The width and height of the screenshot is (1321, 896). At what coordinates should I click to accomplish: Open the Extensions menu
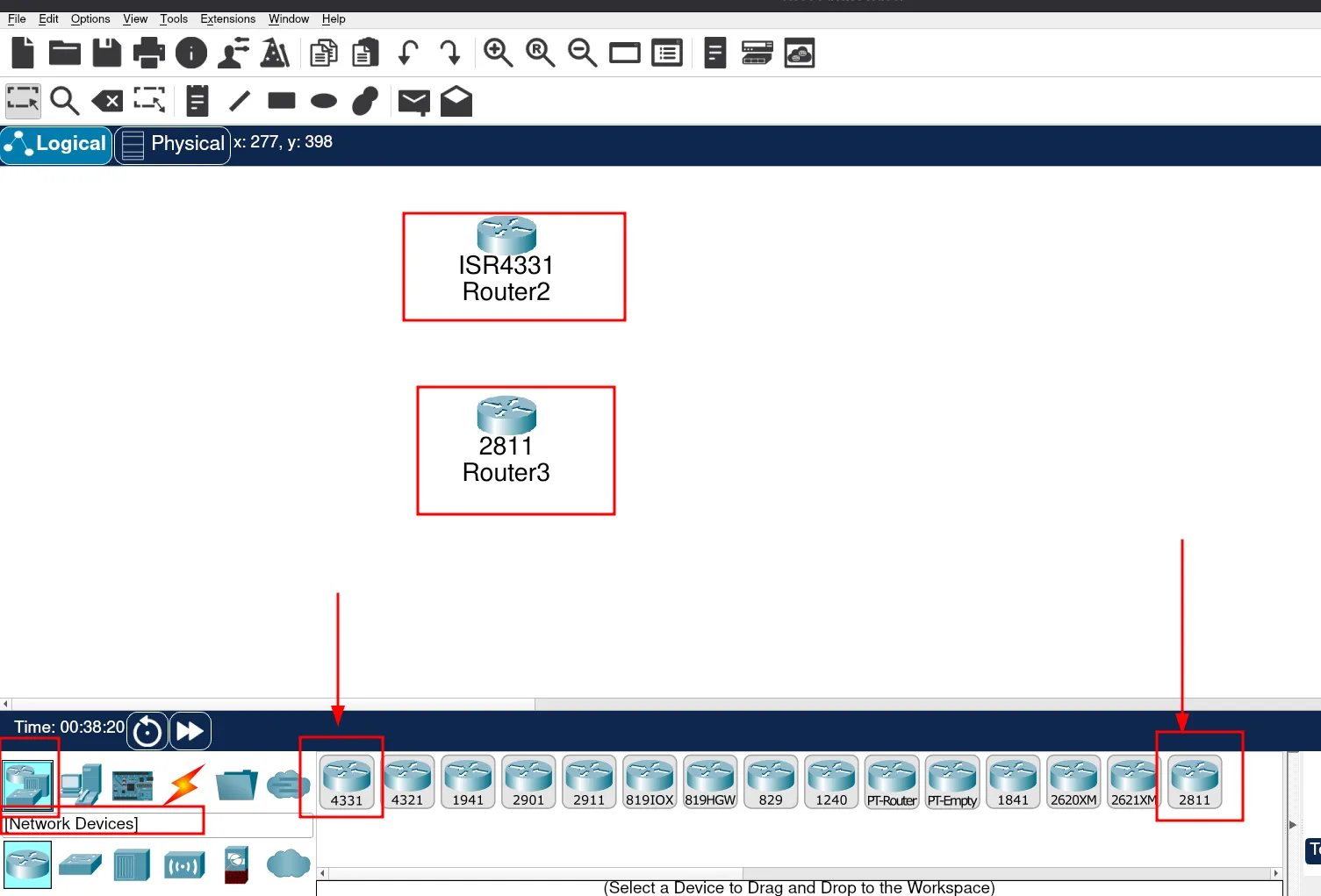227,18
